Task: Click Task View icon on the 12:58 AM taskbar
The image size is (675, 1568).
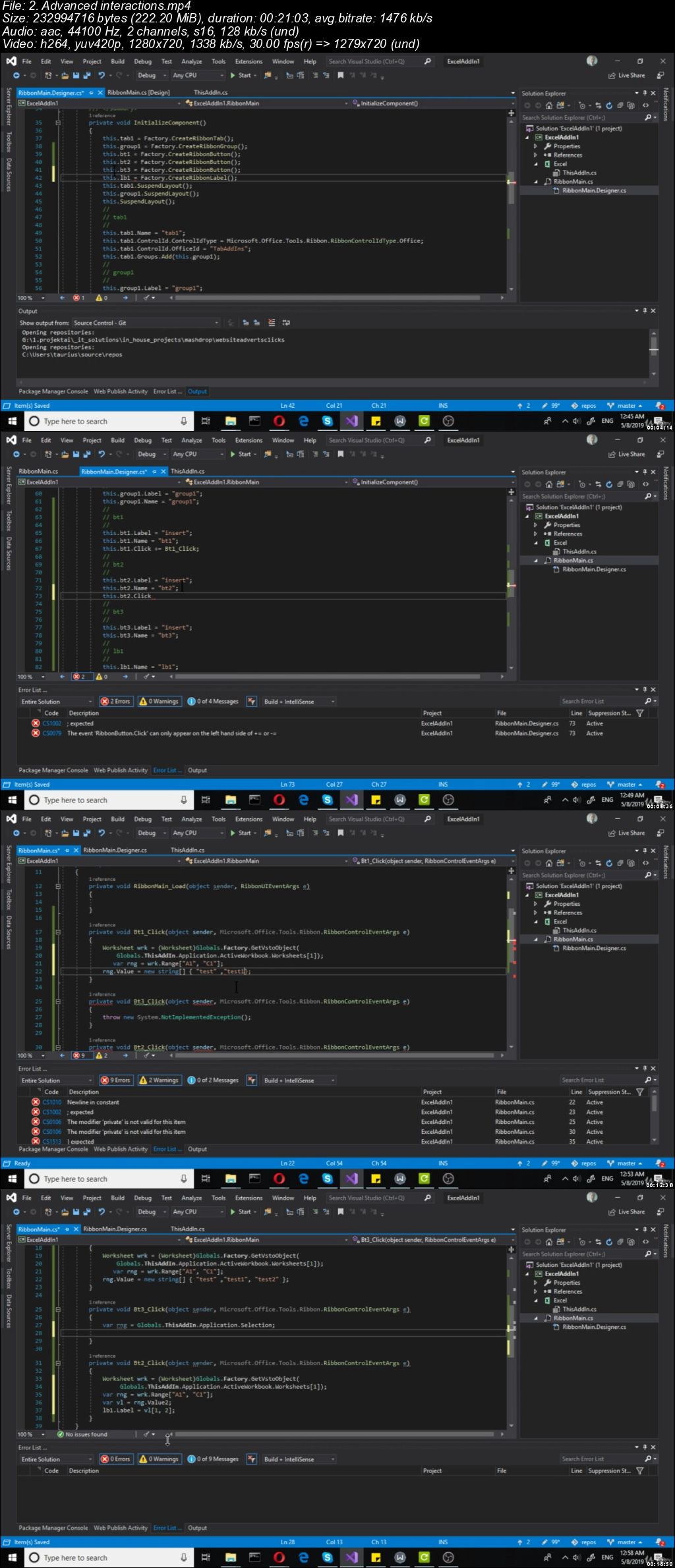Action: [x=206, y=1557]
